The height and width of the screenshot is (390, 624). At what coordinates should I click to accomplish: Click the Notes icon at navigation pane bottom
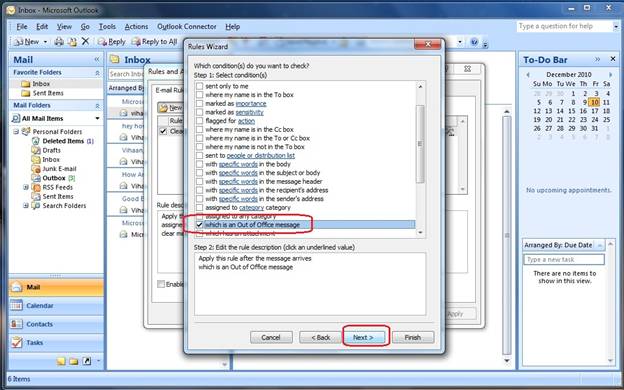(60, 361)
